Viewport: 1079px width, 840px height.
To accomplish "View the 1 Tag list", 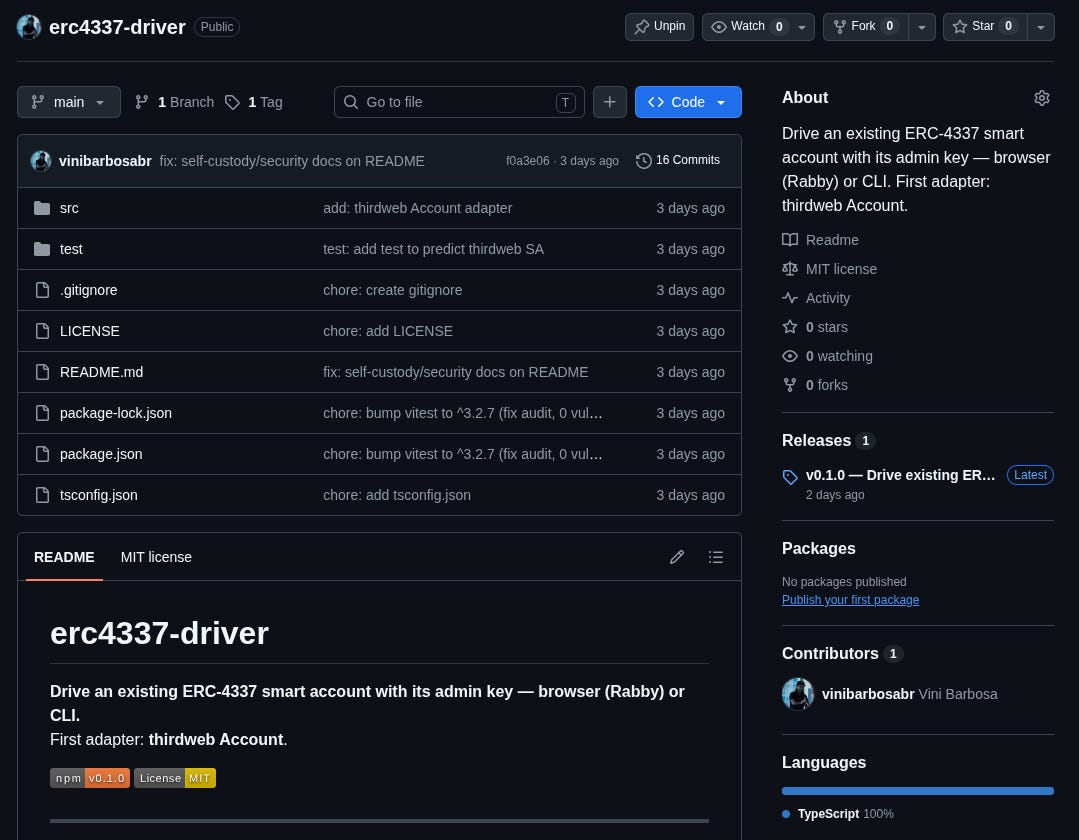I will click(x=254, y=102).
